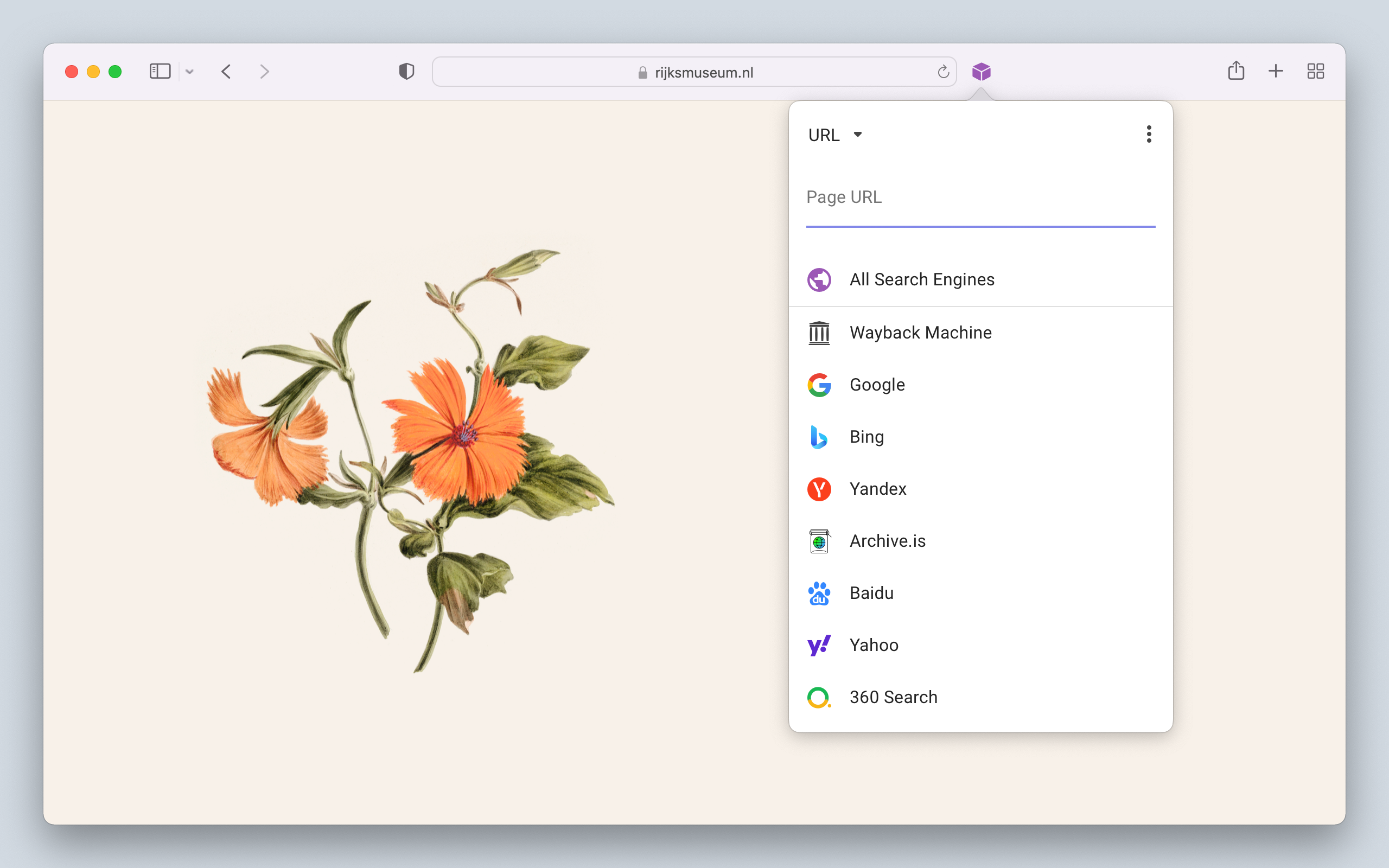Screen dimensions: 1389x868
Task: Click the privacy shield icon
Action: pyautogui.click(x=406, y=72)
